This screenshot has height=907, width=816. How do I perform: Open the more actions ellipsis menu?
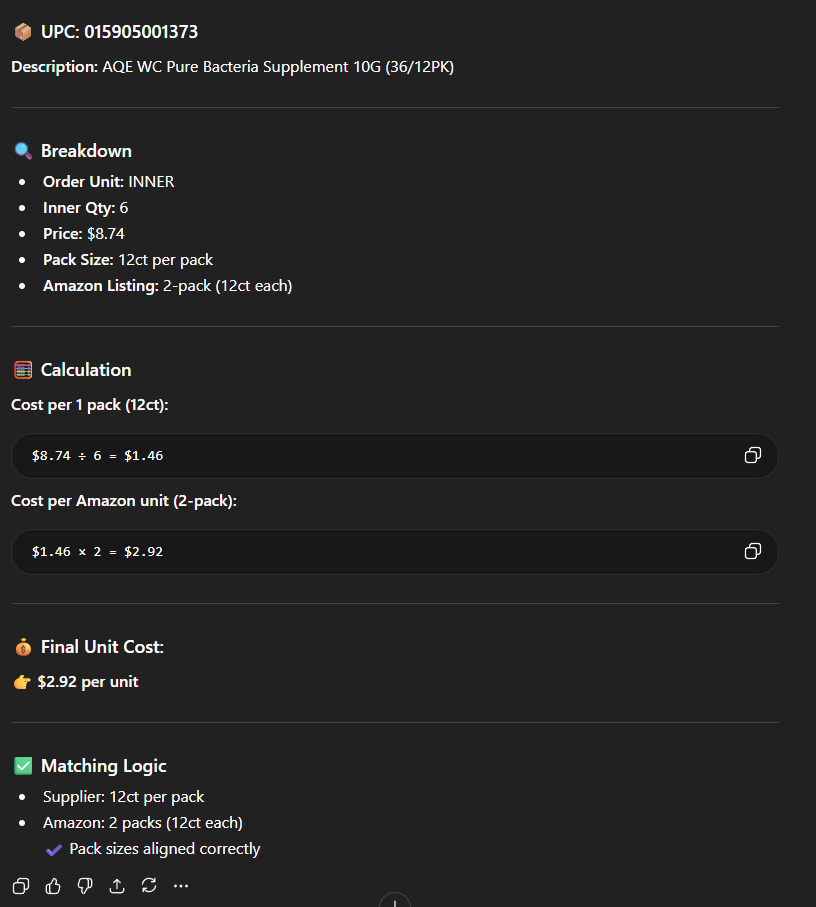click(181, 885)
